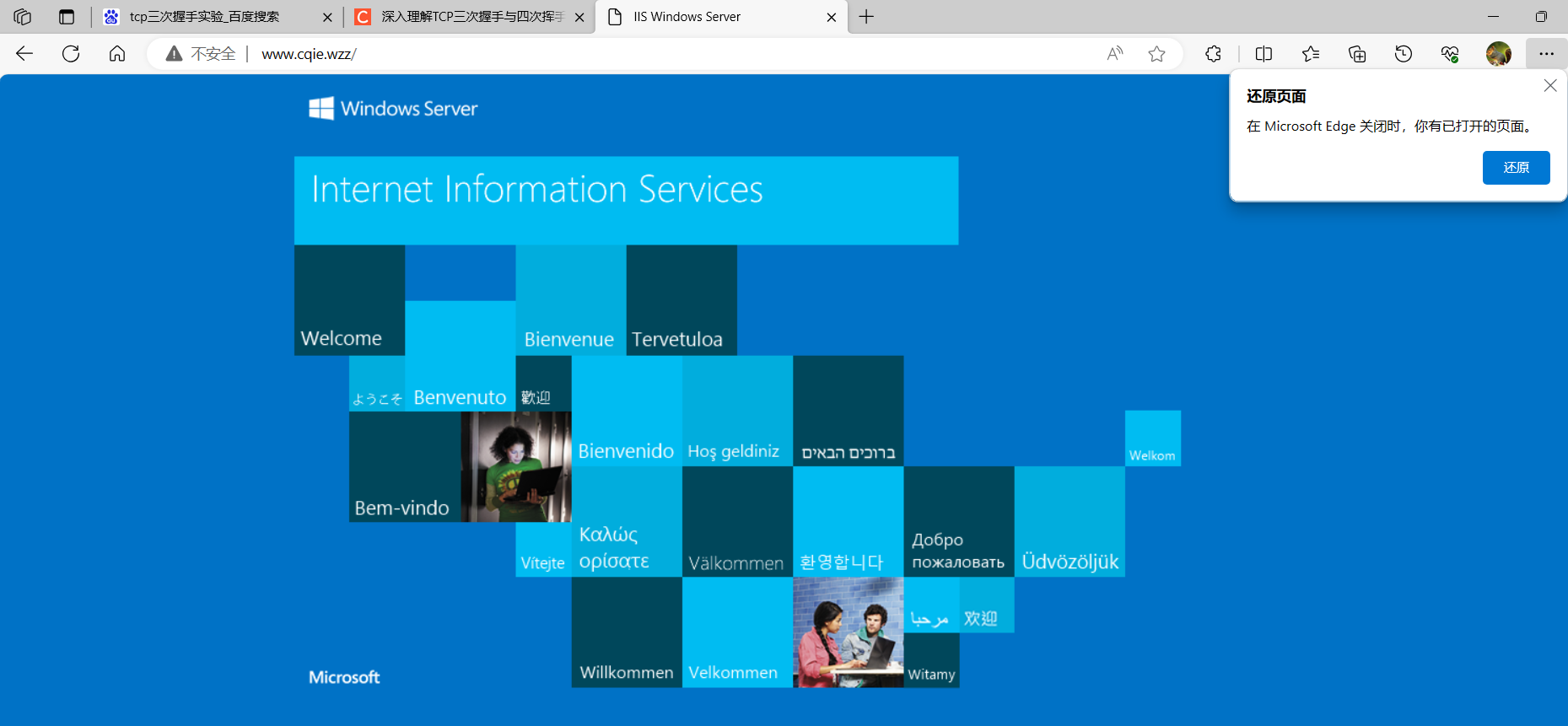Click the Velkommen tile
The height and width of the screenshot is (726, 1568).
pyautogui.click(x=737, y=632)
